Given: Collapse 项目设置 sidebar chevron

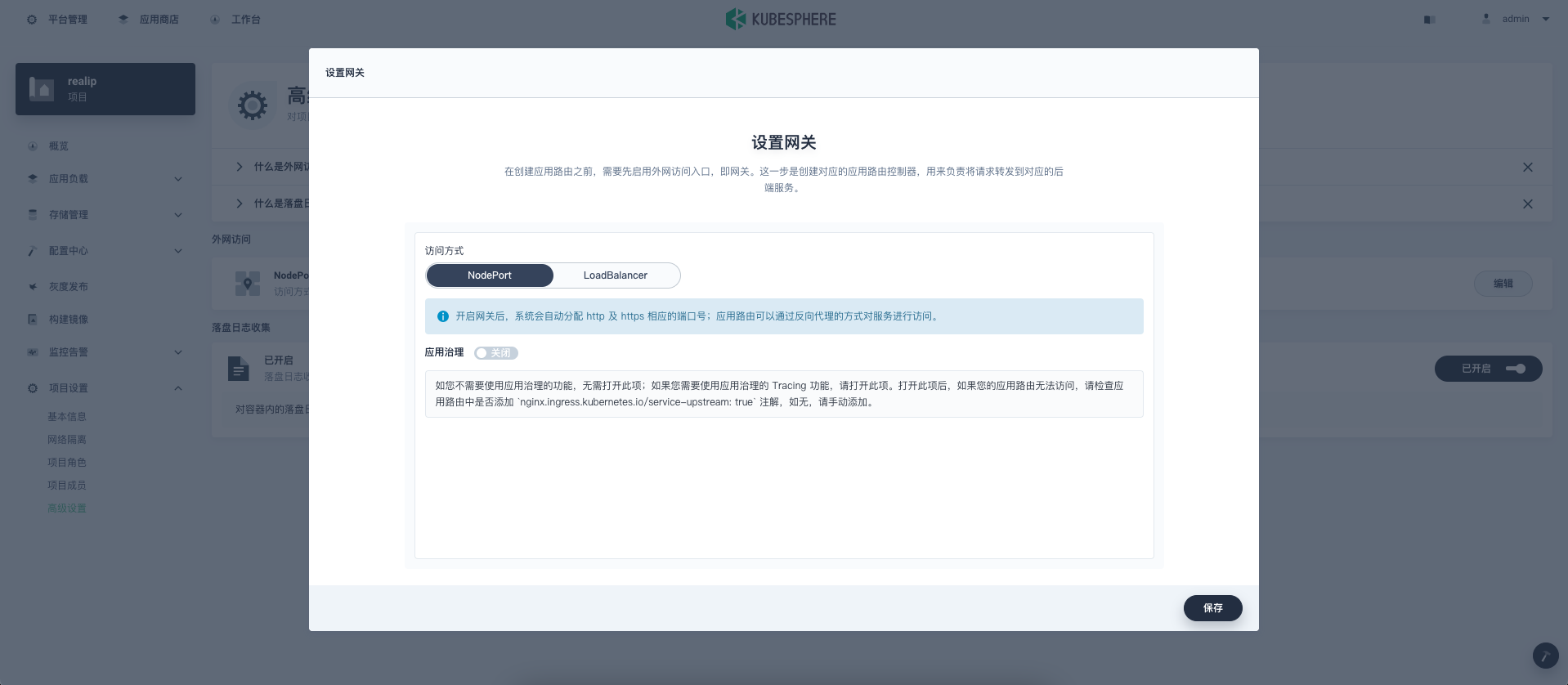Looking at the screenshot, I should click(x=178, y=388).
